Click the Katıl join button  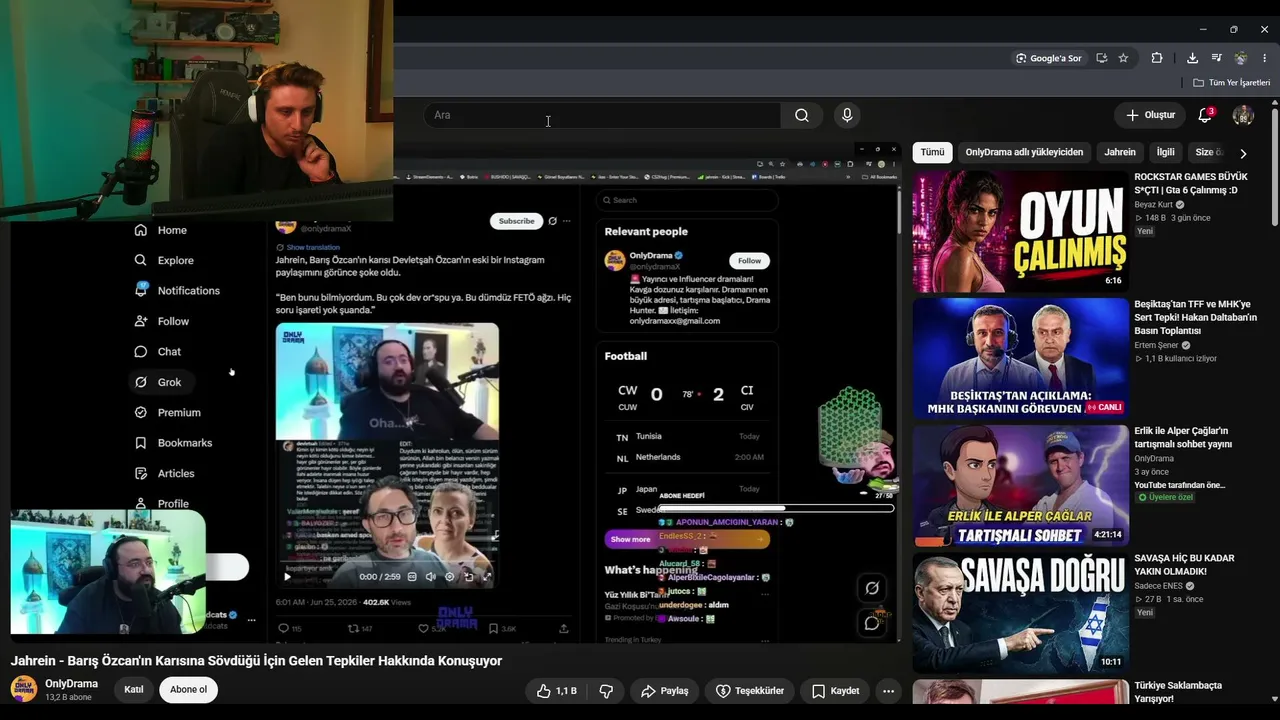point(134,690)
